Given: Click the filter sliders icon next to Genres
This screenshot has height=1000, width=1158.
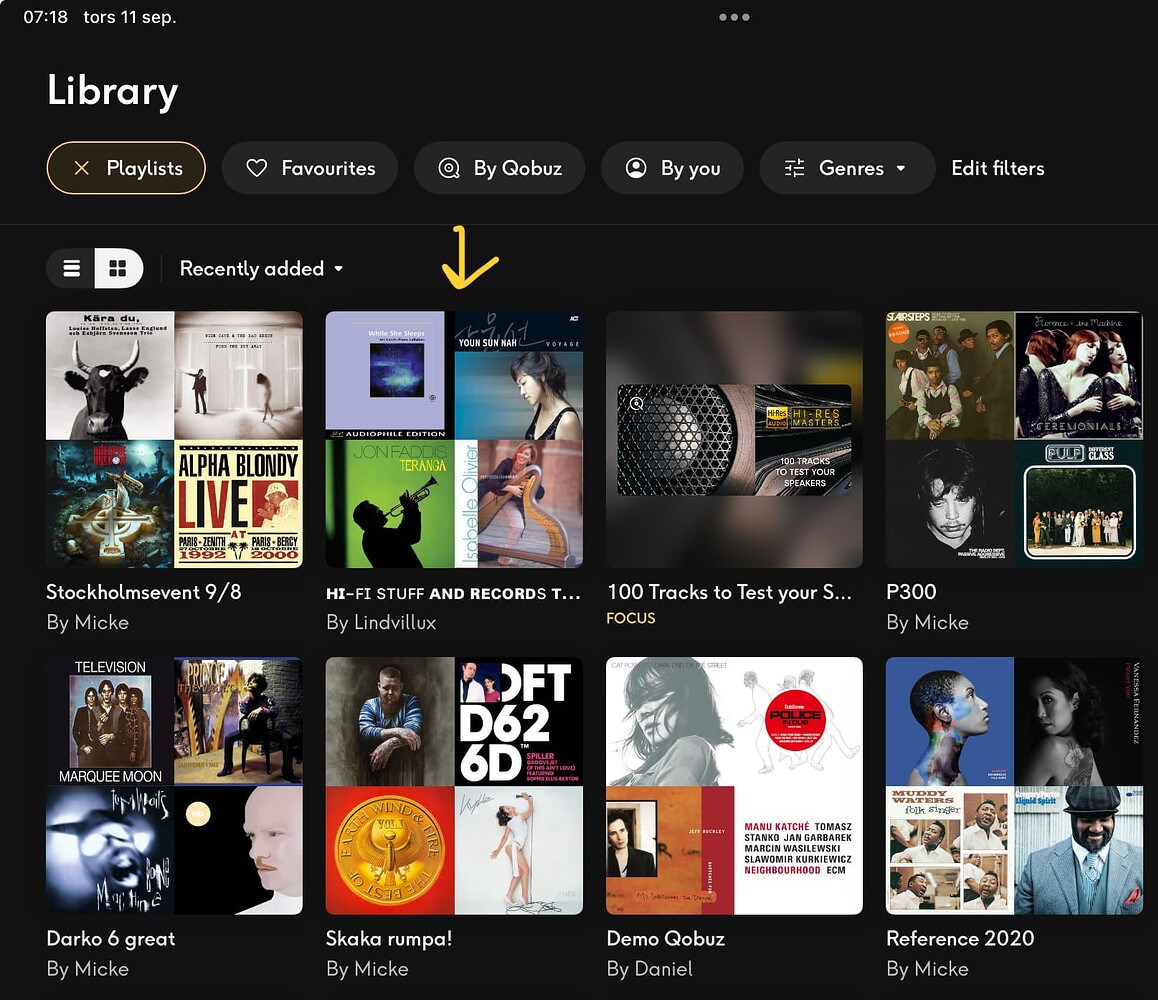Looking at the screenshot, I should click(x=794, y=168).
